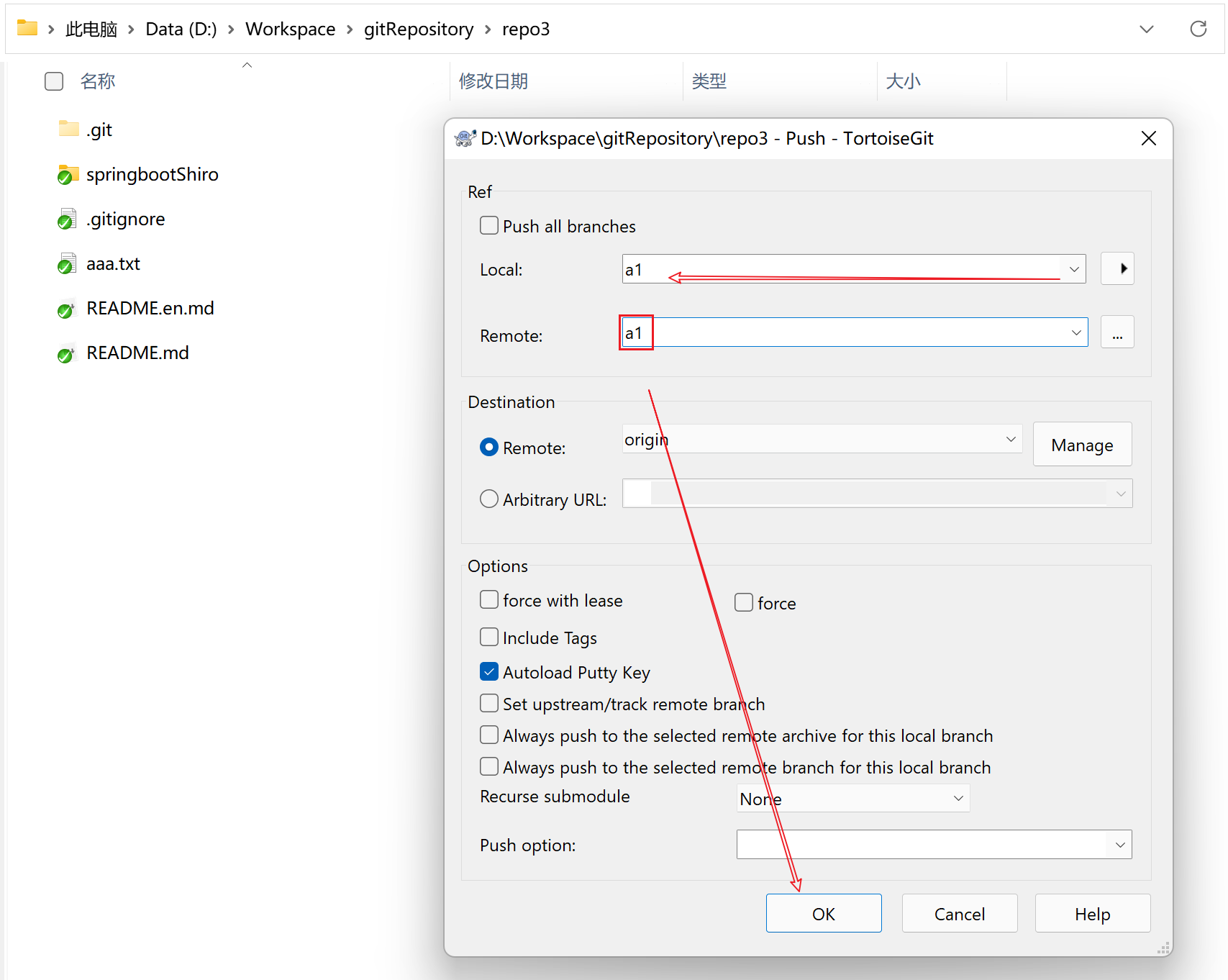Click the 修改日期 column header

tap(494, 81)
